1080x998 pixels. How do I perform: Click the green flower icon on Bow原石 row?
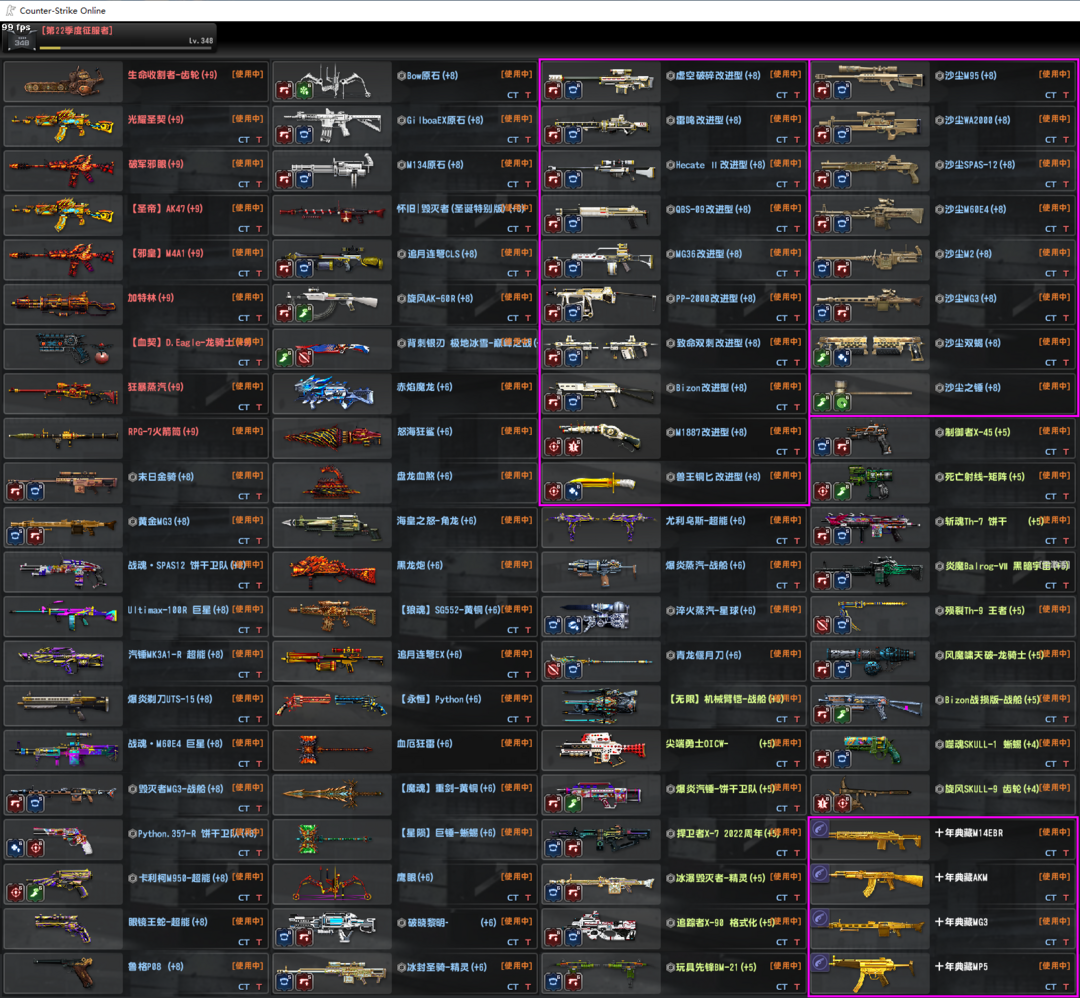point(304,90)
